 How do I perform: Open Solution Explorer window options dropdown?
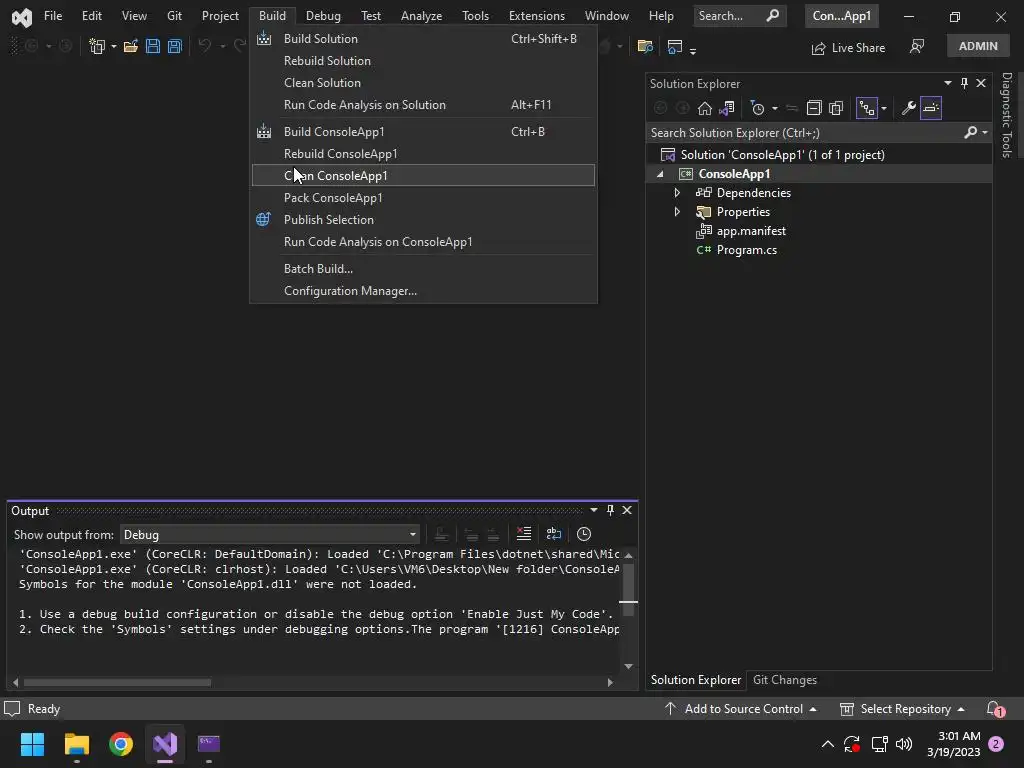948,83
